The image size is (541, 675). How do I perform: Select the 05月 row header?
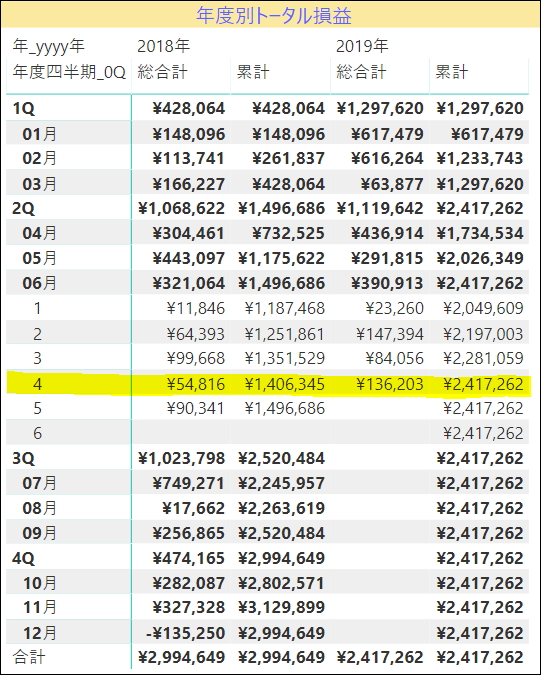39,258
